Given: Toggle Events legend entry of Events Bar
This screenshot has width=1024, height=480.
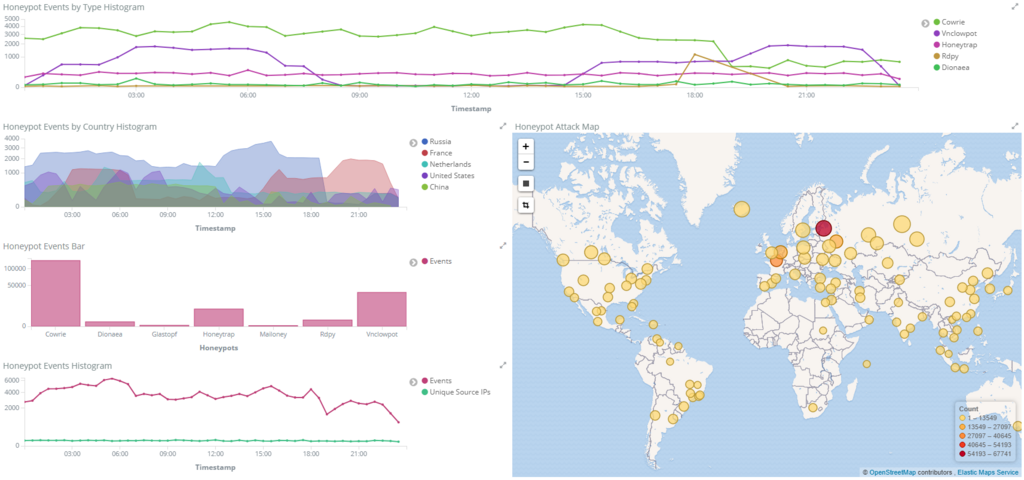Looking at the screenshot, I should tap(437, 261).
